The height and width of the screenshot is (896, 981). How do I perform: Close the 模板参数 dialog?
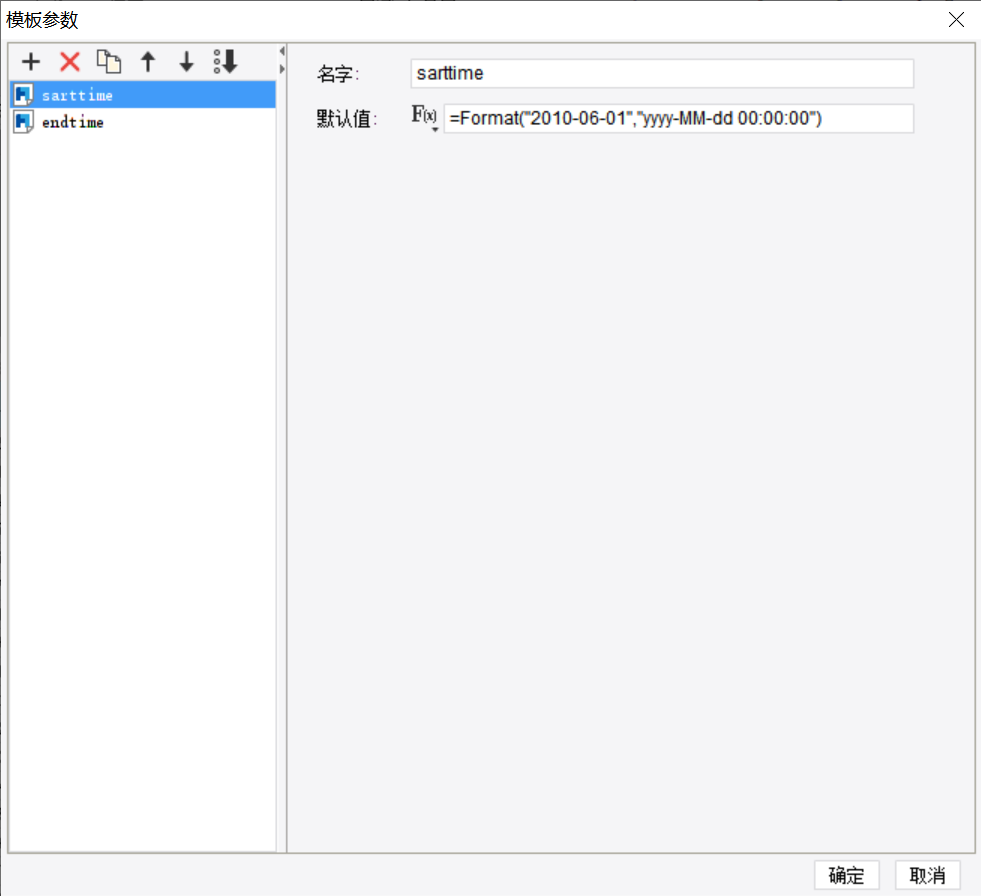(956, 20)
